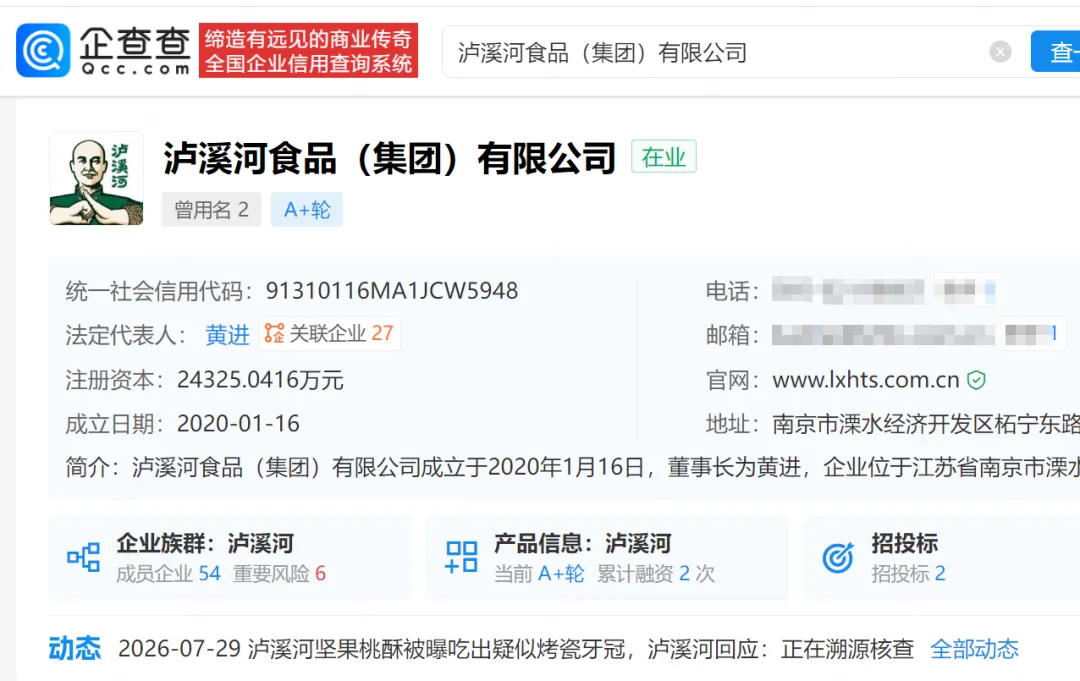Image resolution: width=1080 pixels, height=681 pixels.
Task: View 当前 A+轮 financing round
Action: 539,574
